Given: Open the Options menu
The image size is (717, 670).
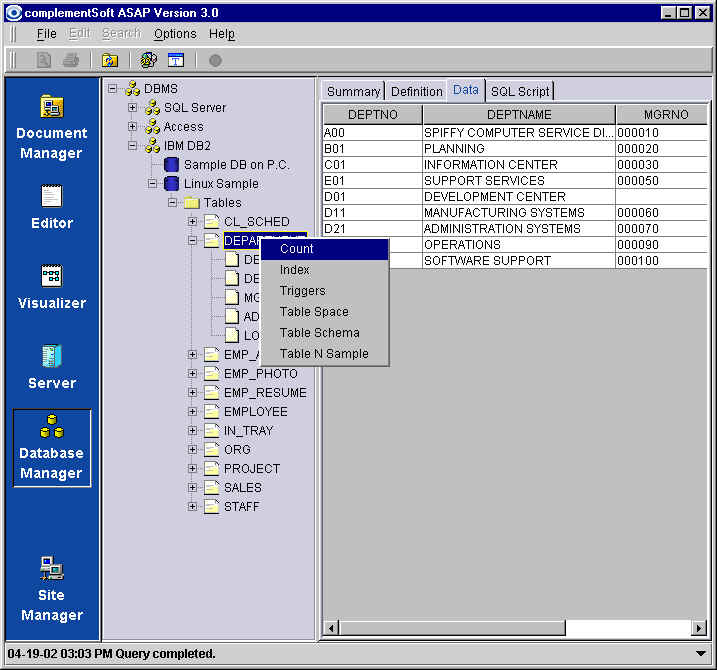Looking at the screenshot, I should coord(175,34).
